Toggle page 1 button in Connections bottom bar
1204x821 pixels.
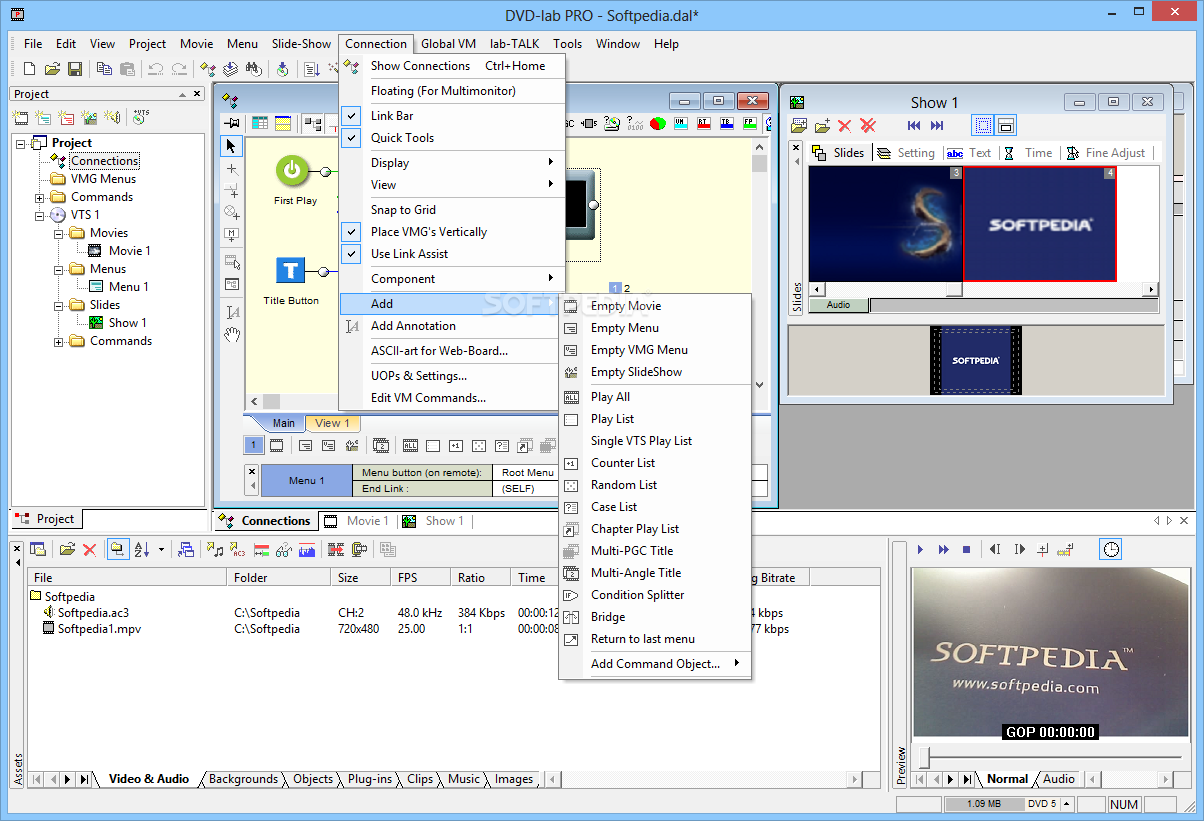[254, 446]
